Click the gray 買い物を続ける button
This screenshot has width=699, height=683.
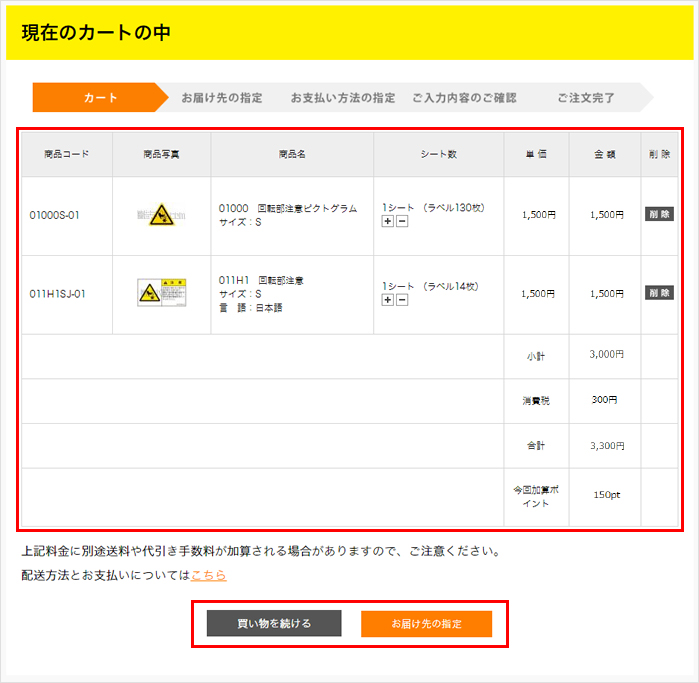coord(274,624)
